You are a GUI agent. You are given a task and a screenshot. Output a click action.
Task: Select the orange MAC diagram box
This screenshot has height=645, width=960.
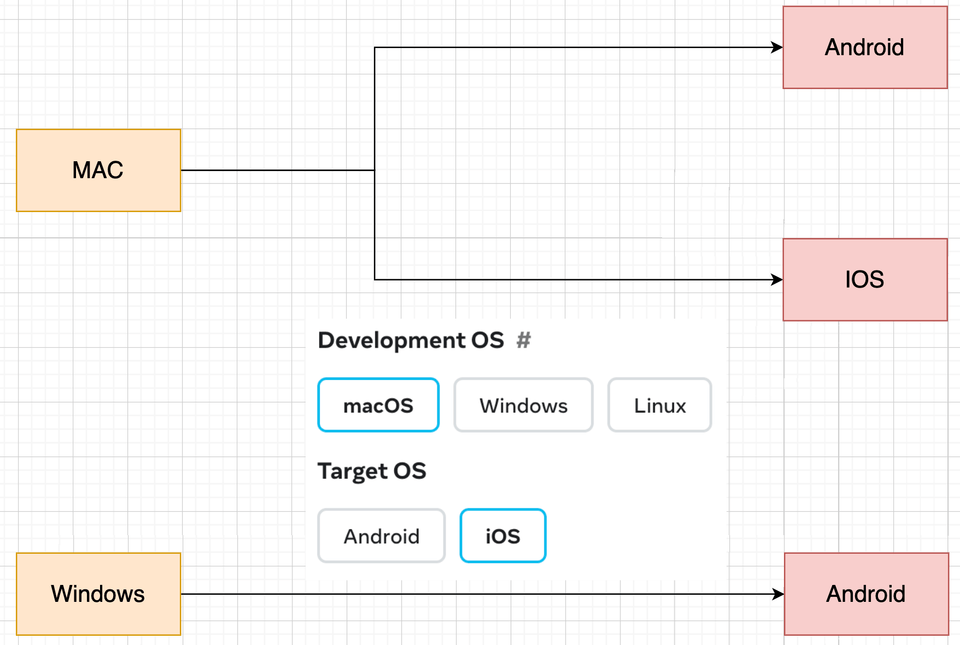99,170
